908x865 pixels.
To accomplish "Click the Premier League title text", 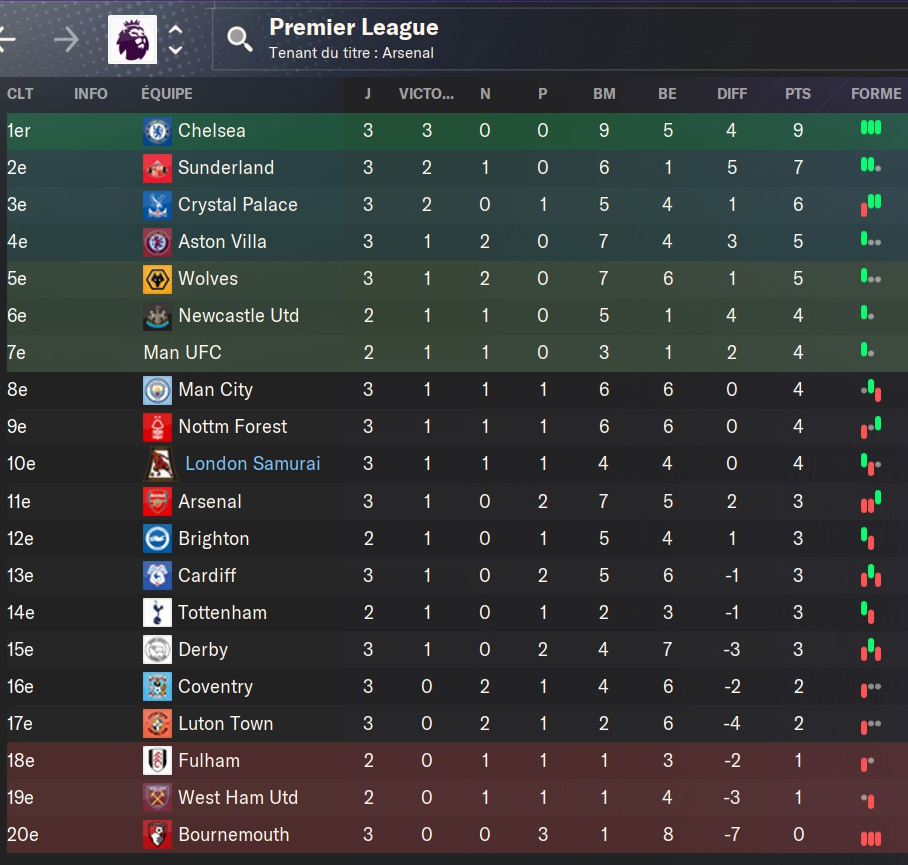I will 354,27.
